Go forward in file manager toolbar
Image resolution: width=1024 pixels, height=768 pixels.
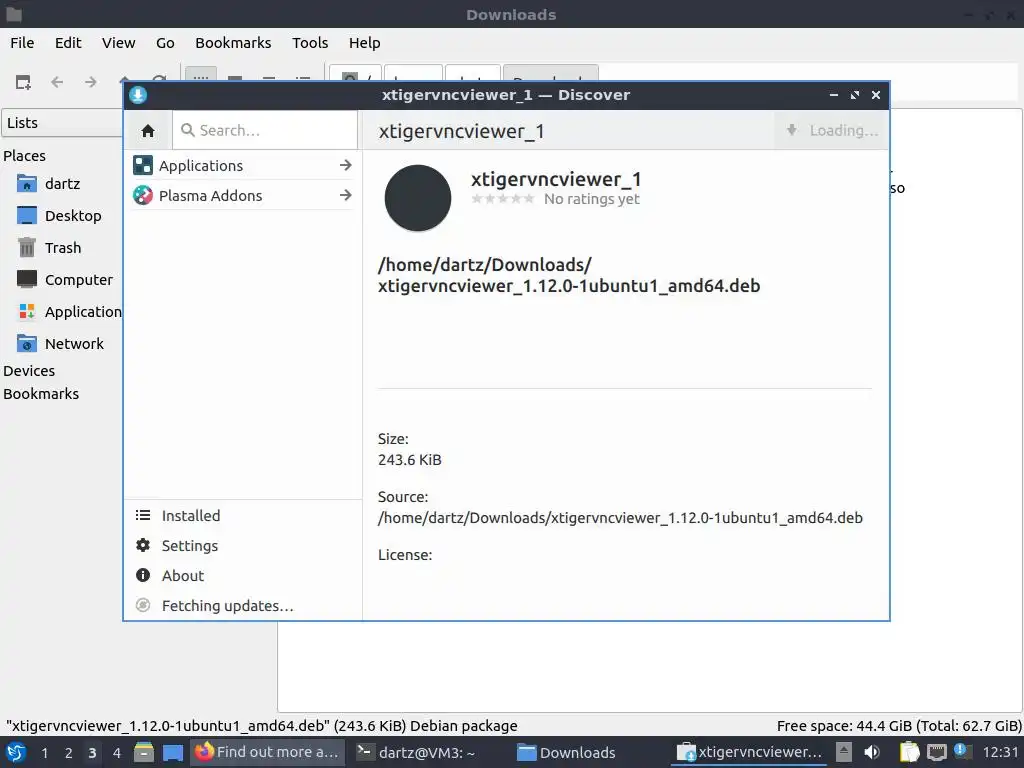coord(91,82)
